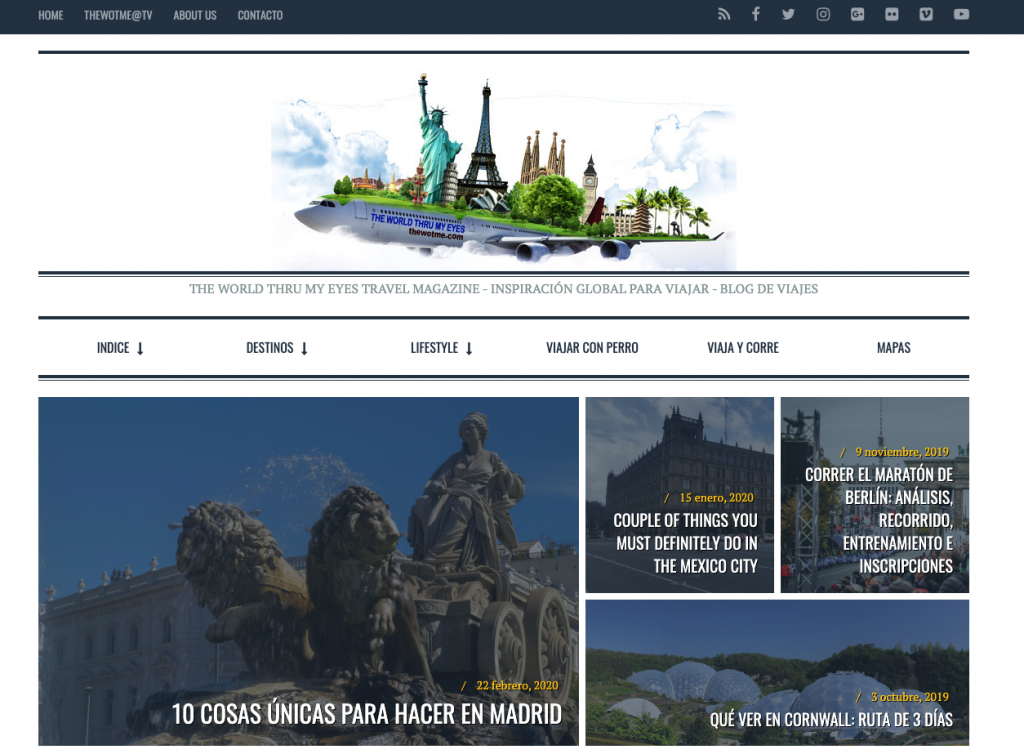Open the LIFESTYLE dropdown menu

point(441,348)
